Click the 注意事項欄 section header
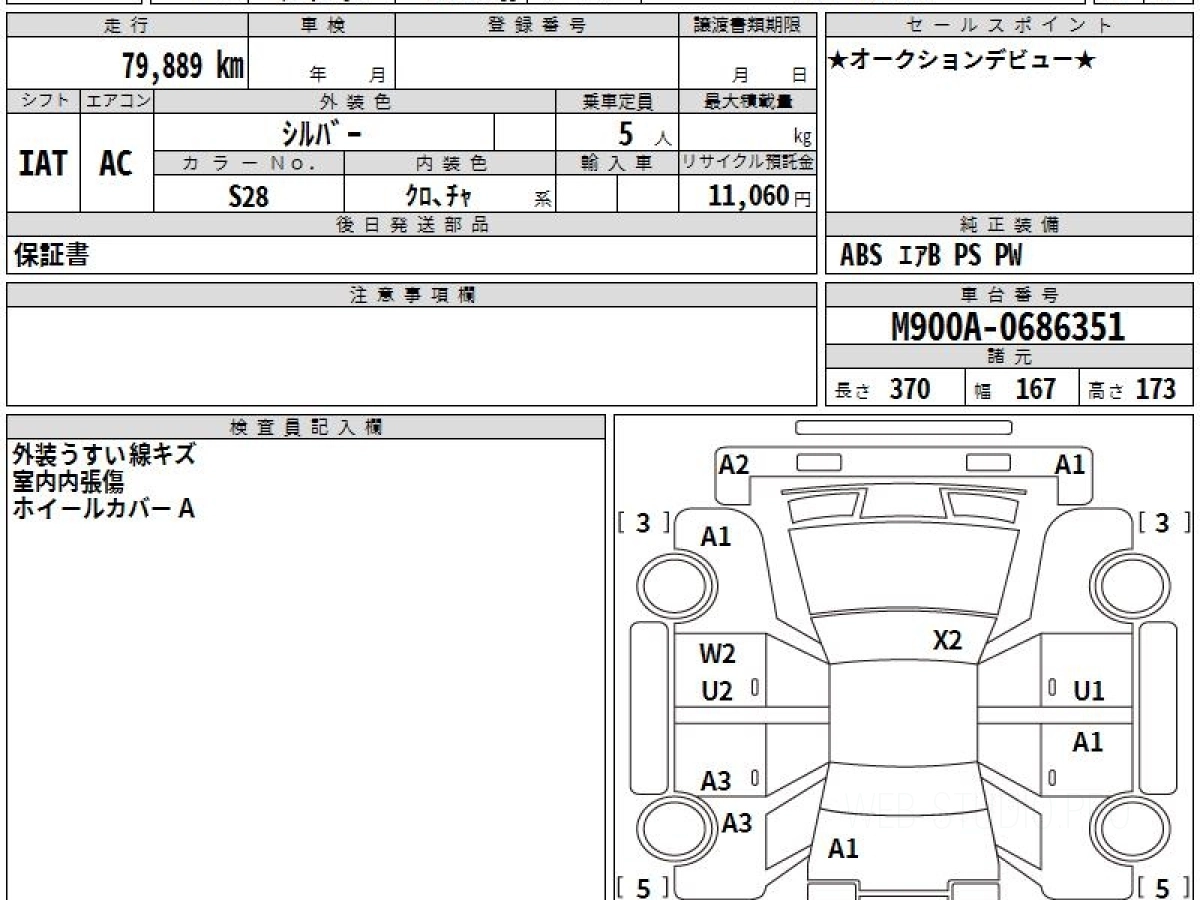The height and width of the screenshot is (900, 1200). point(412,295)
